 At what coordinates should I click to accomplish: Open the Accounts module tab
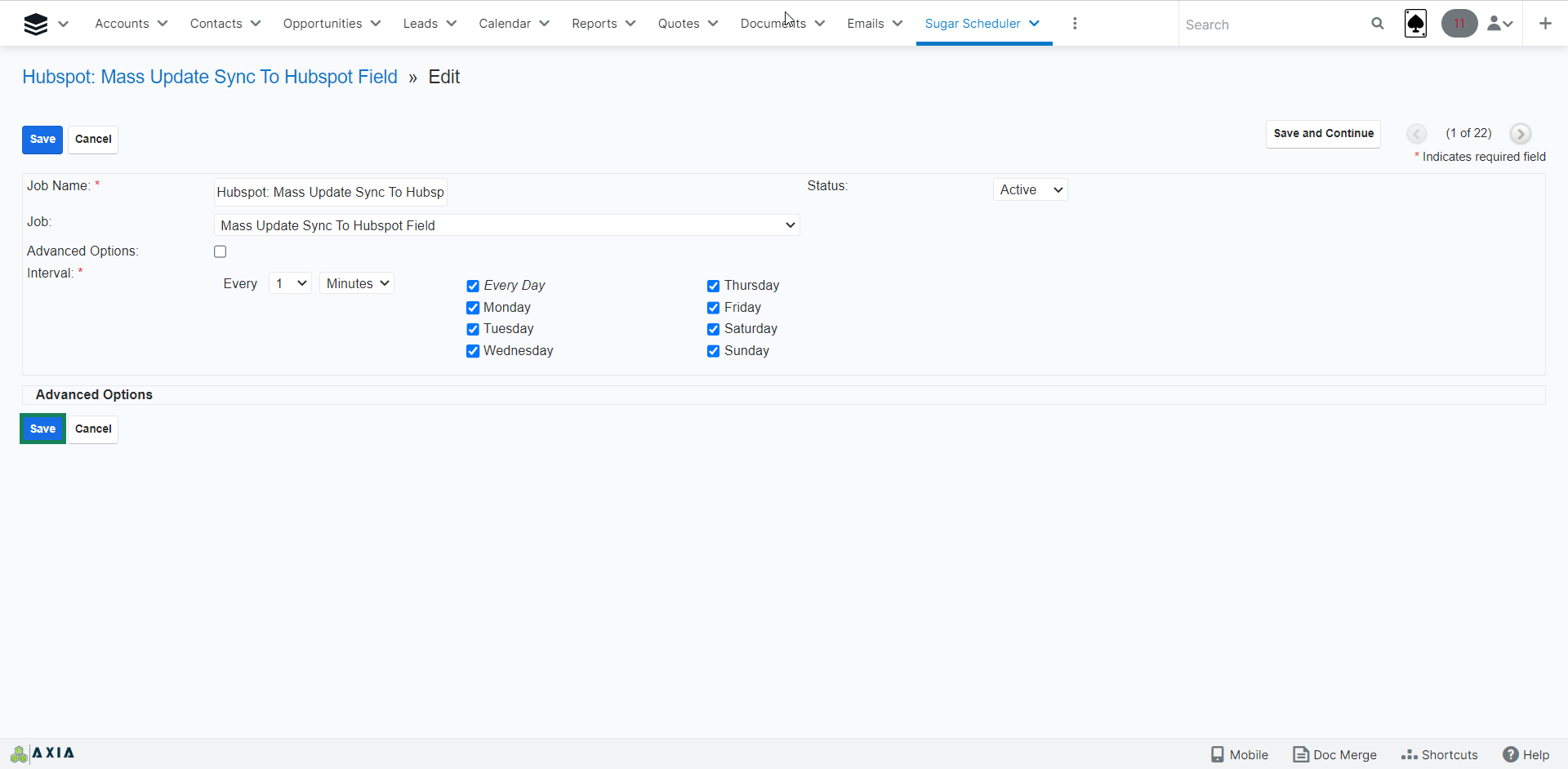coord(122,24)
